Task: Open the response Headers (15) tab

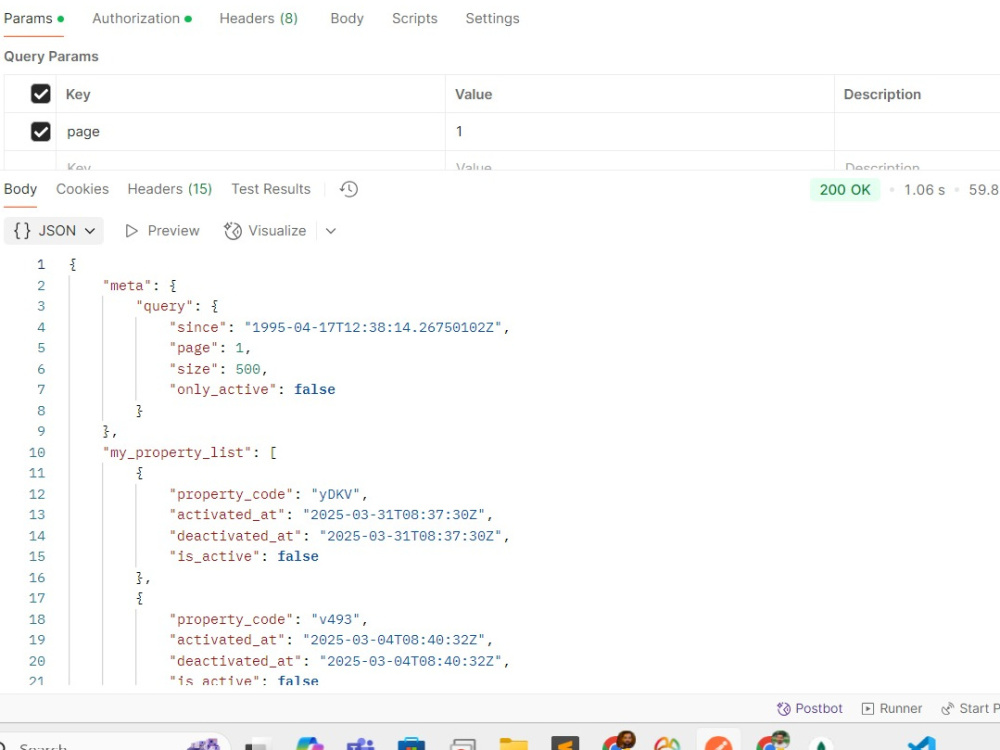Action: 170,189
